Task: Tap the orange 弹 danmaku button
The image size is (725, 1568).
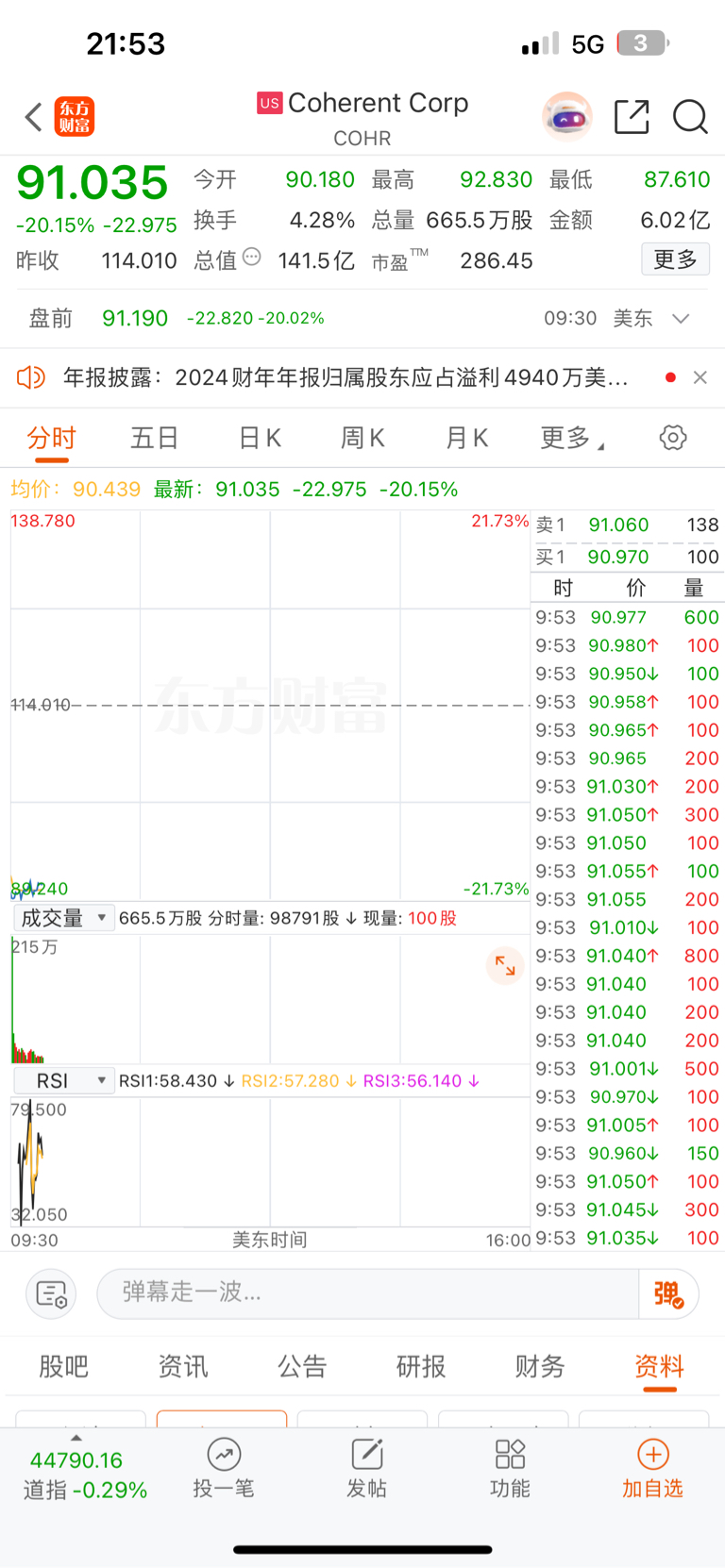Action: [x=668, y=1293]
